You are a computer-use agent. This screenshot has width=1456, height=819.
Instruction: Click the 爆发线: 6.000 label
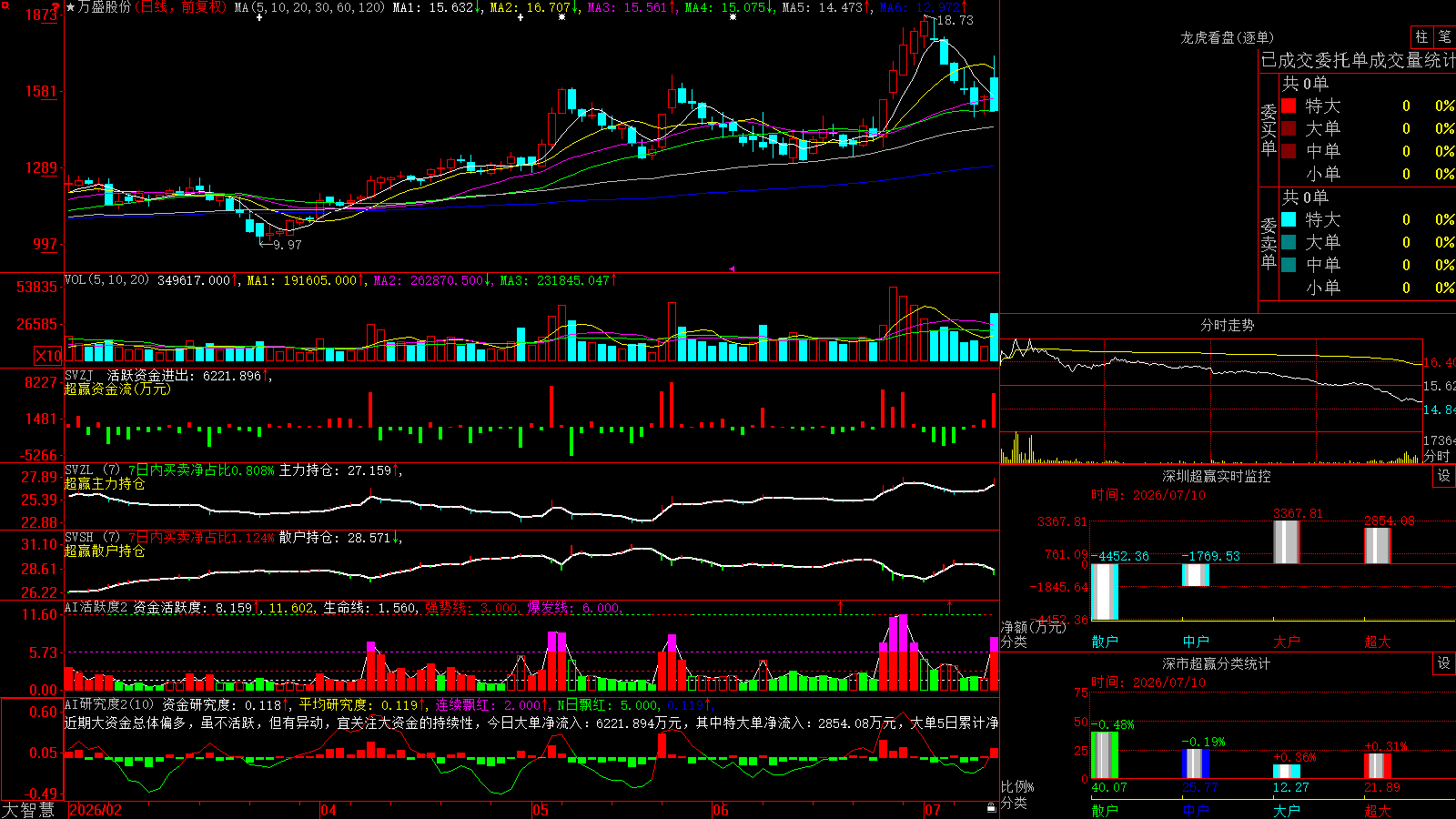(574, 608)
